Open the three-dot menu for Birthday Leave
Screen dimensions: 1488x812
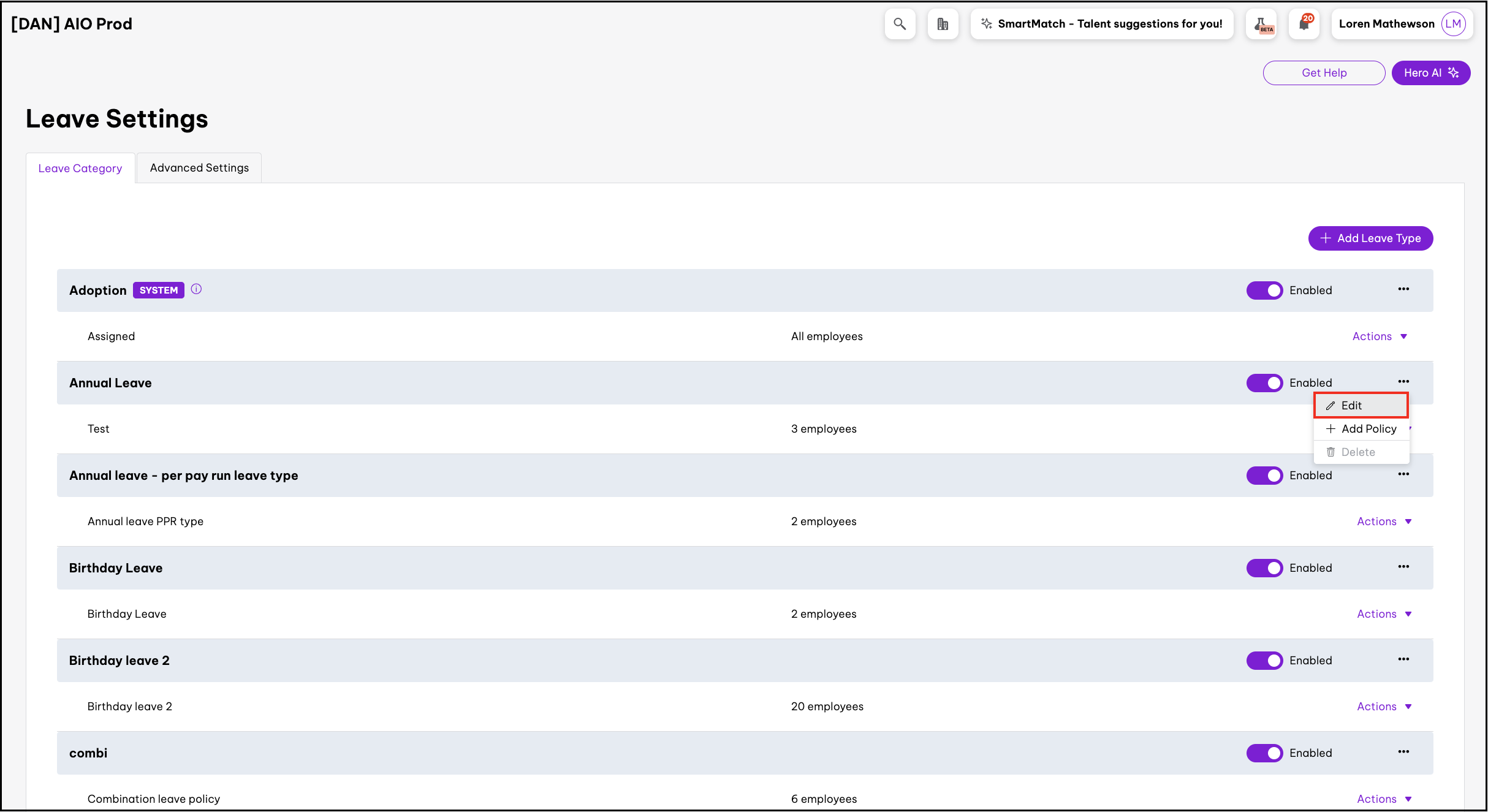click(1403, 567)
